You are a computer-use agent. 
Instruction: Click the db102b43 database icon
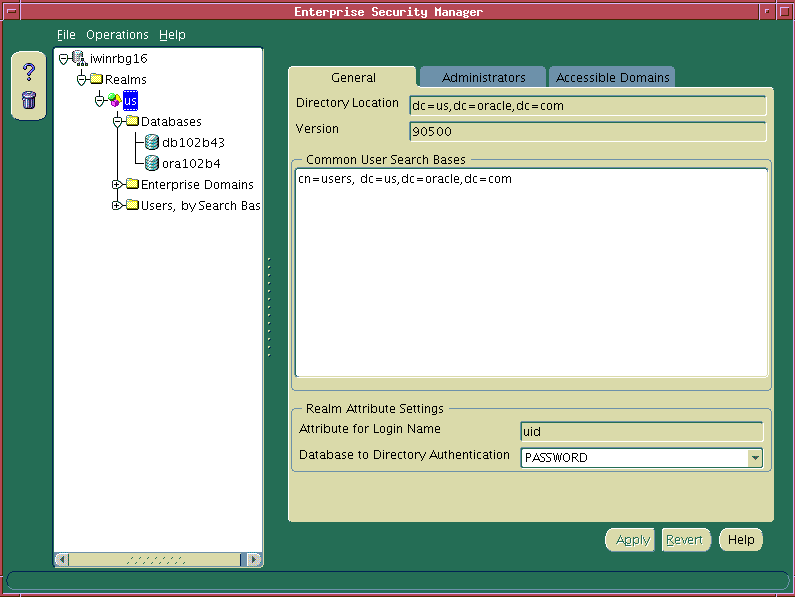point(152,142)
